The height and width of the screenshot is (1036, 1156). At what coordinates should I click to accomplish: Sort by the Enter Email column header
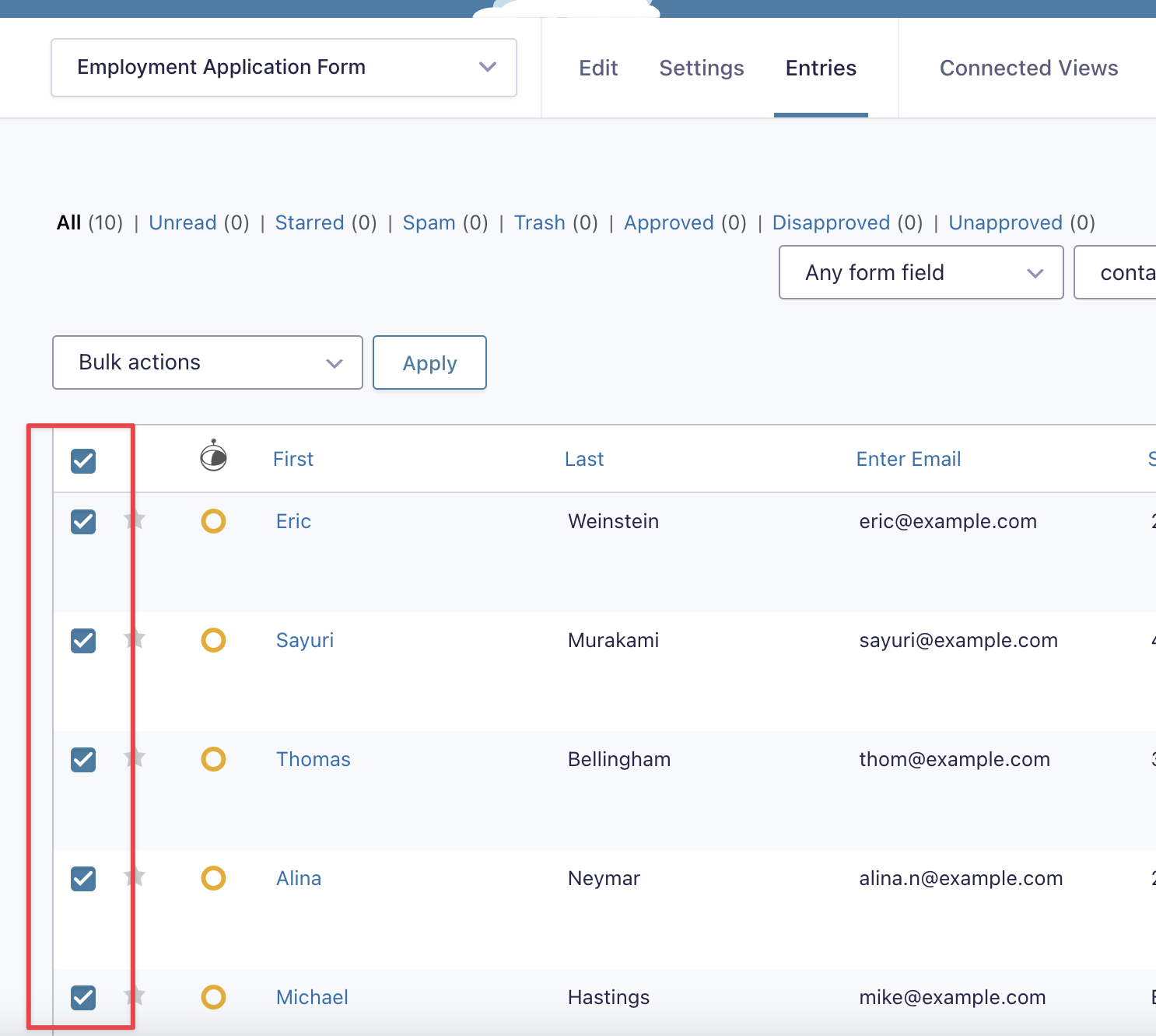coord(909,459)
